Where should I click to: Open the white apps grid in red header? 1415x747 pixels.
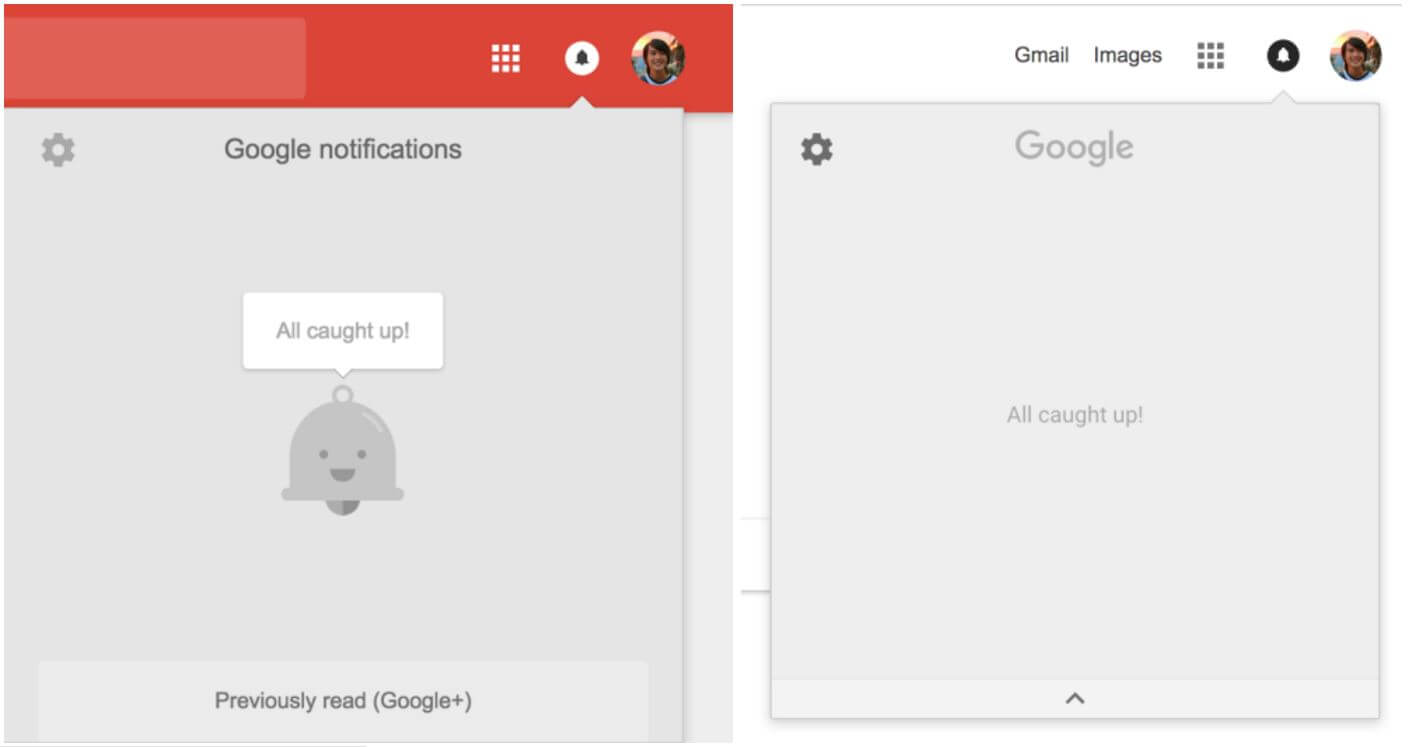506,59
